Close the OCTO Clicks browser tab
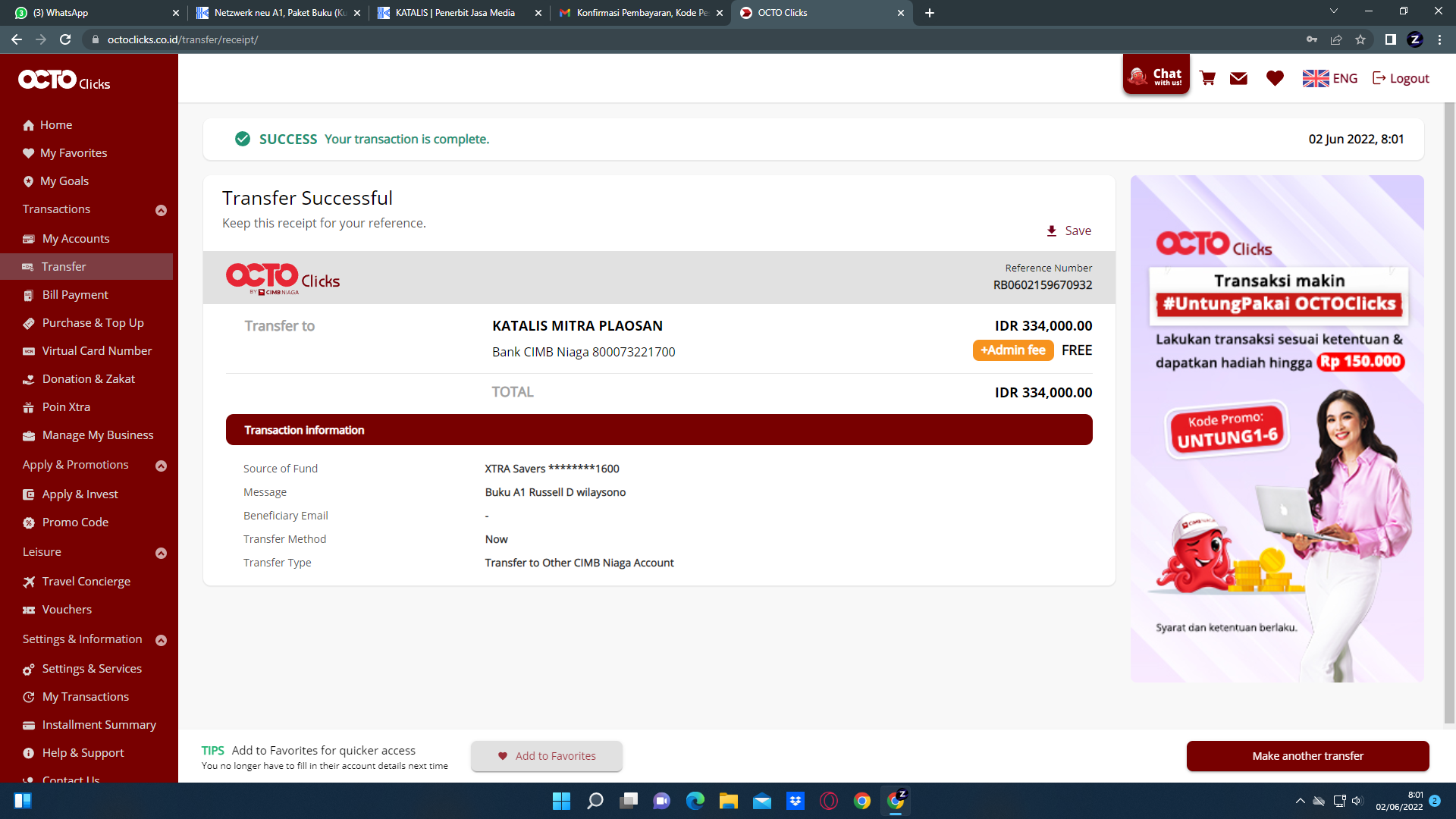Viewport: 1456px width, 819px height. 901,13
